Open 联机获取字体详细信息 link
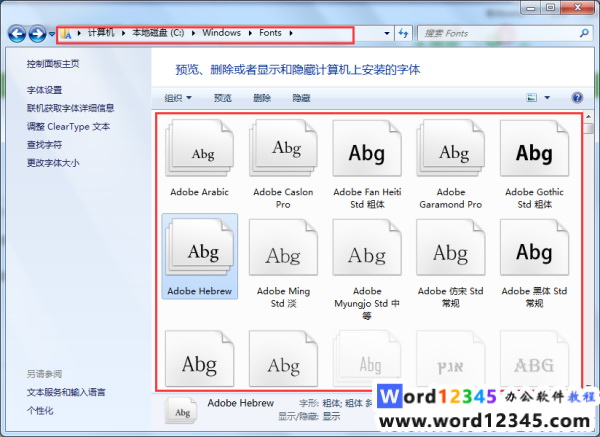The width and height of the screenshot is (600, 437). click(70, 108)
